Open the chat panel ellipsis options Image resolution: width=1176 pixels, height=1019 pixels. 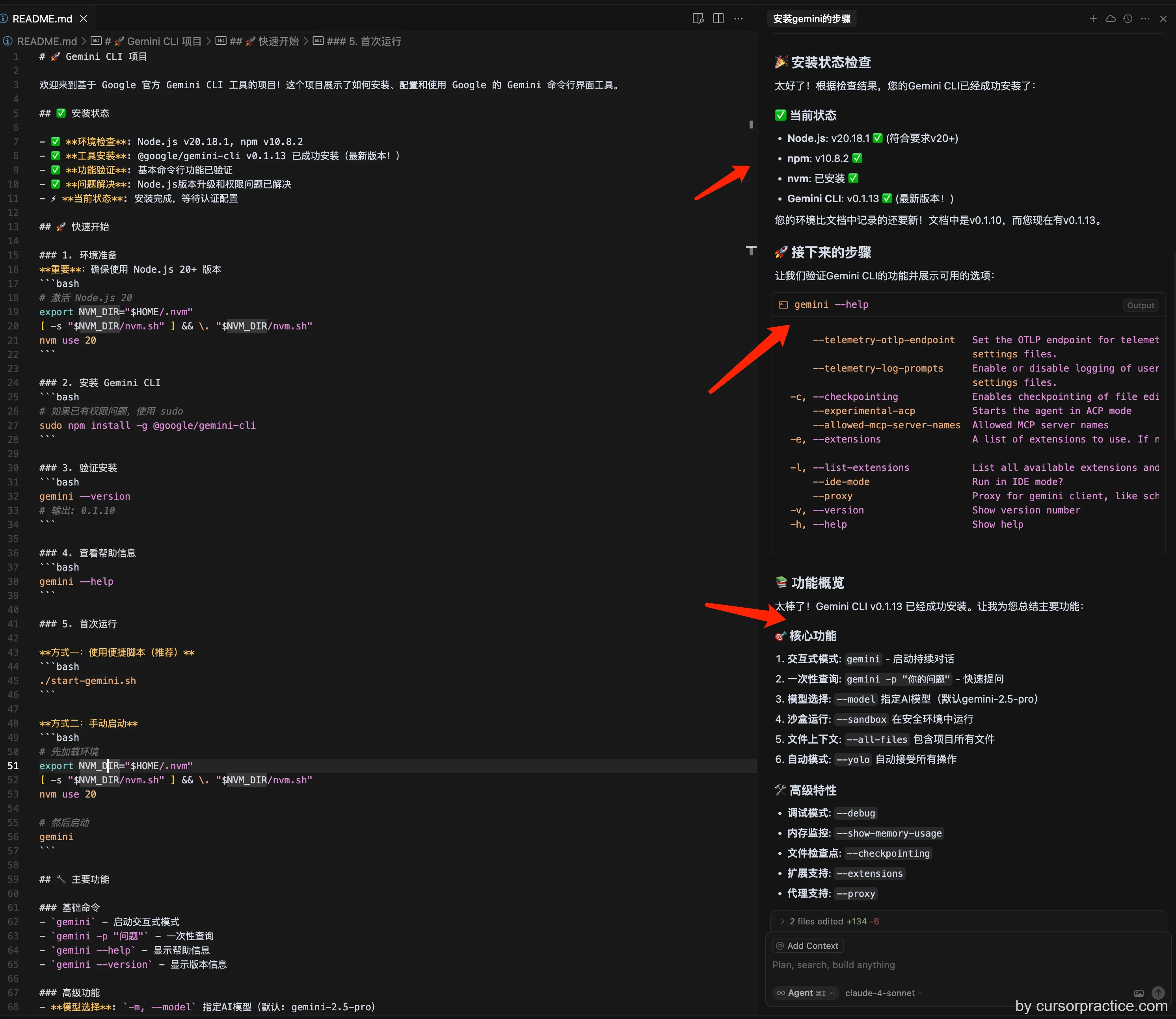pos(1145,19)
